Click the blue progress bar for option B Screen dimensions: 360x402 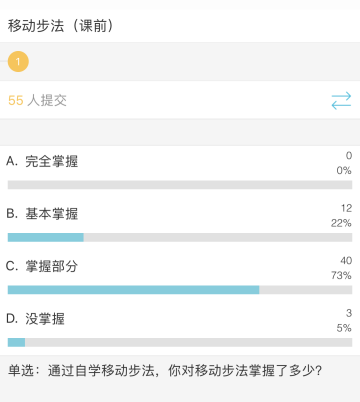pos(46,237)
